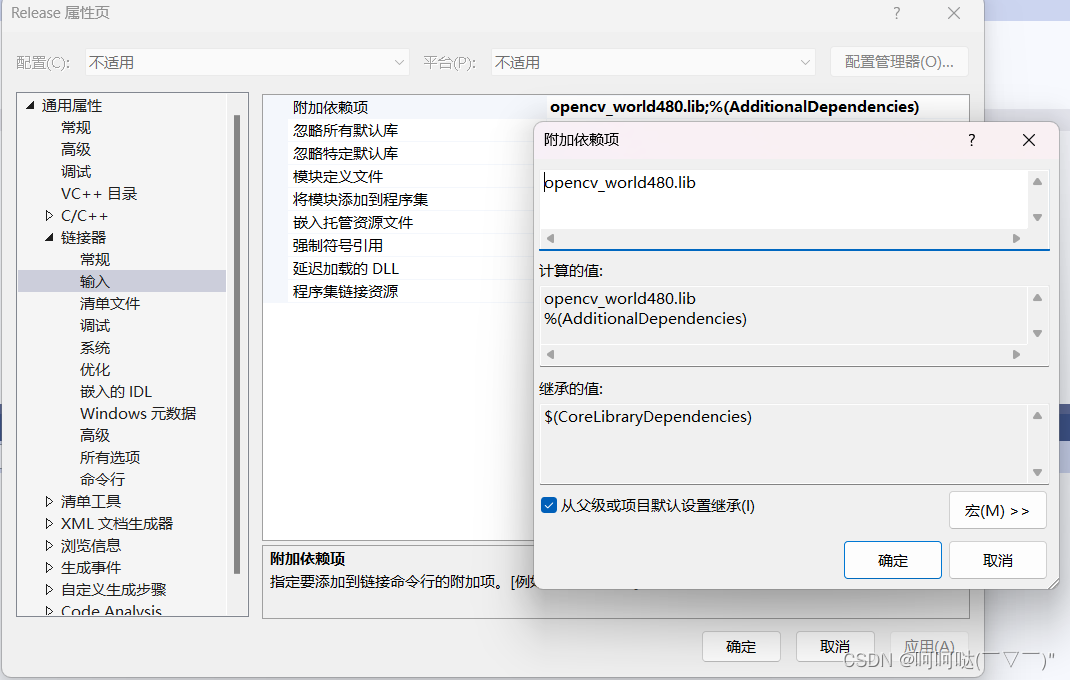
Task: Click the 配置管理器 button
Action: pyautogui.click(x=898, y=61)
